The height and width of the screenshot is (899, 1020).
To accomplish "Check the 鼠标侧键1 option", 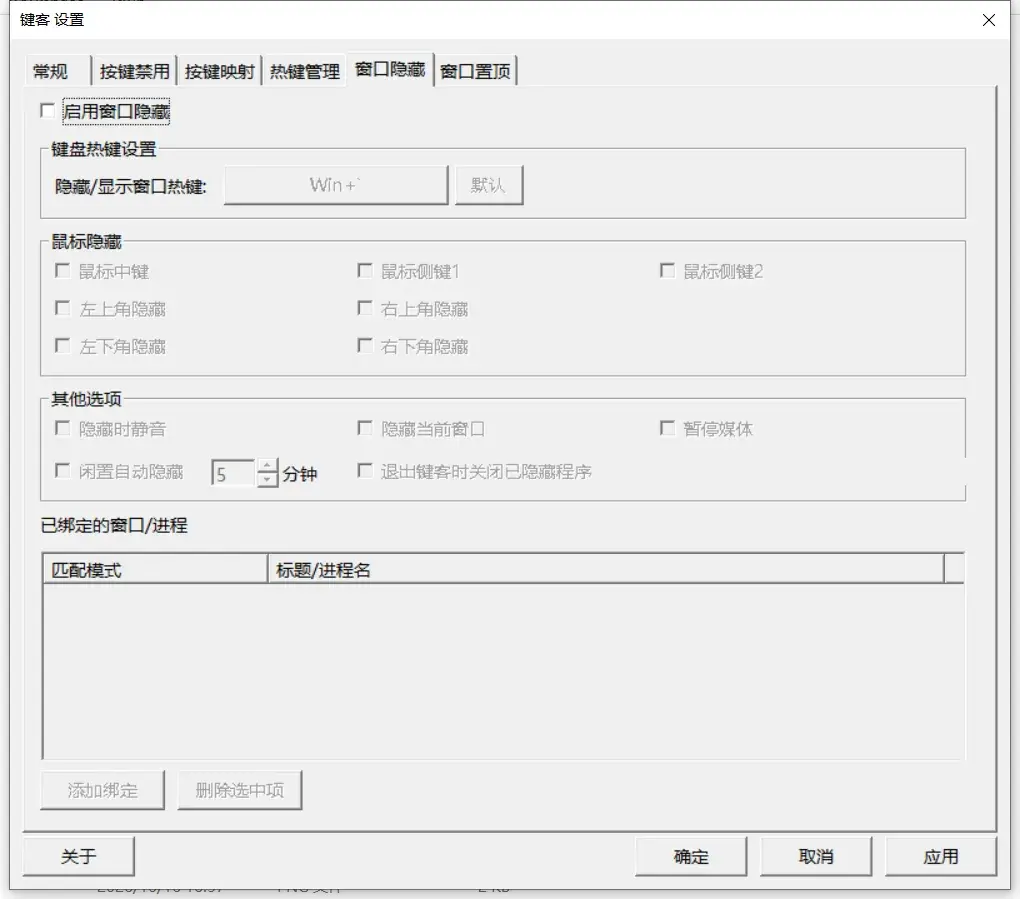I will tap(365, 271).
